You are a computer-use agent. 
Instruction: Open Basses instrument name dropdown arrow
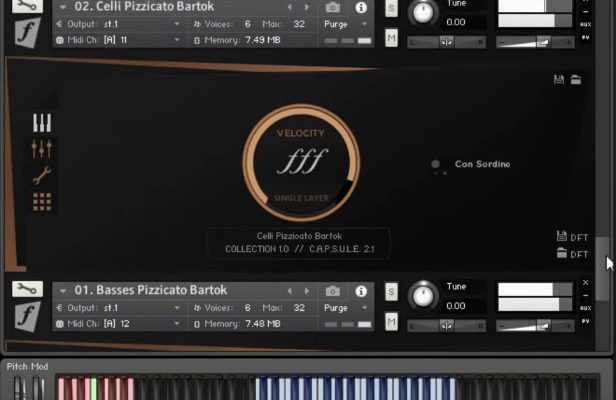click(65, 290)
